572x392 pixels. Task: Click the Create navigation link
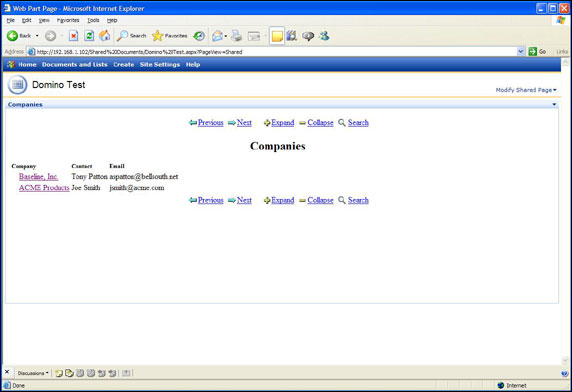124,65
